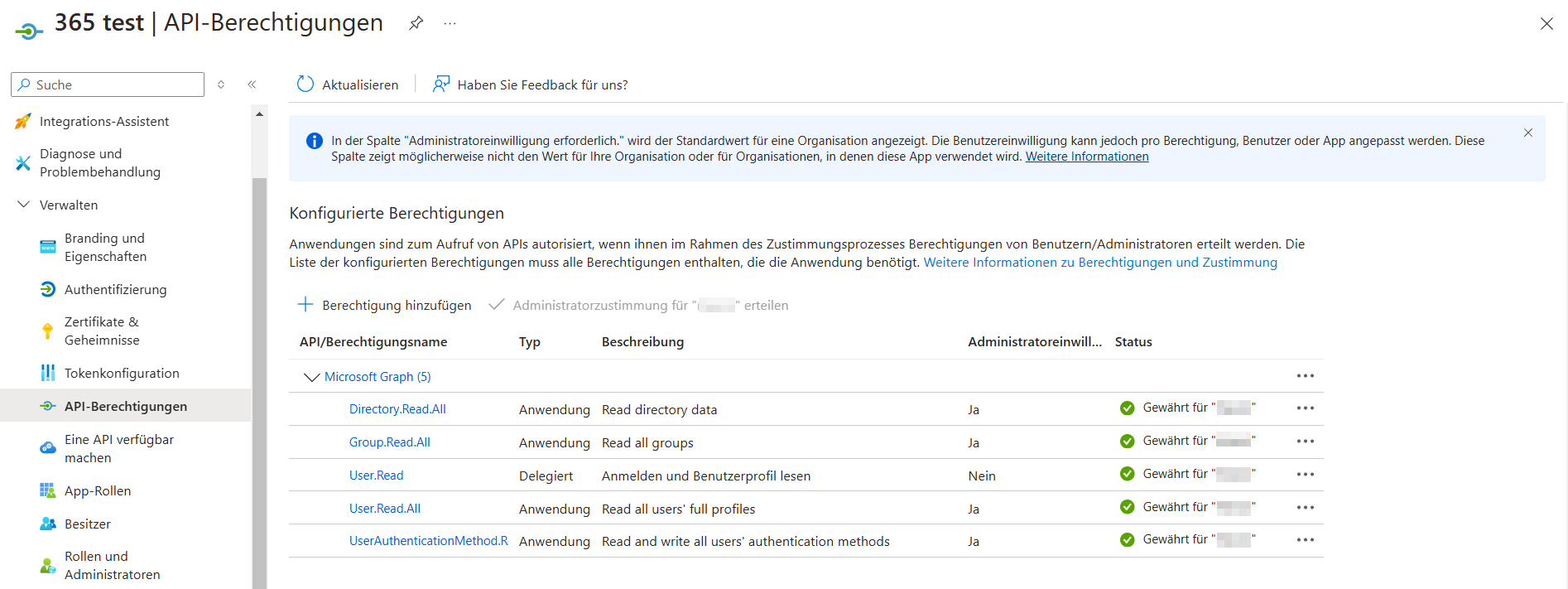The width and height of the screenshot is (1568, 589).
Task: Click the pin icon beside page title
Action: click(416, 23)
